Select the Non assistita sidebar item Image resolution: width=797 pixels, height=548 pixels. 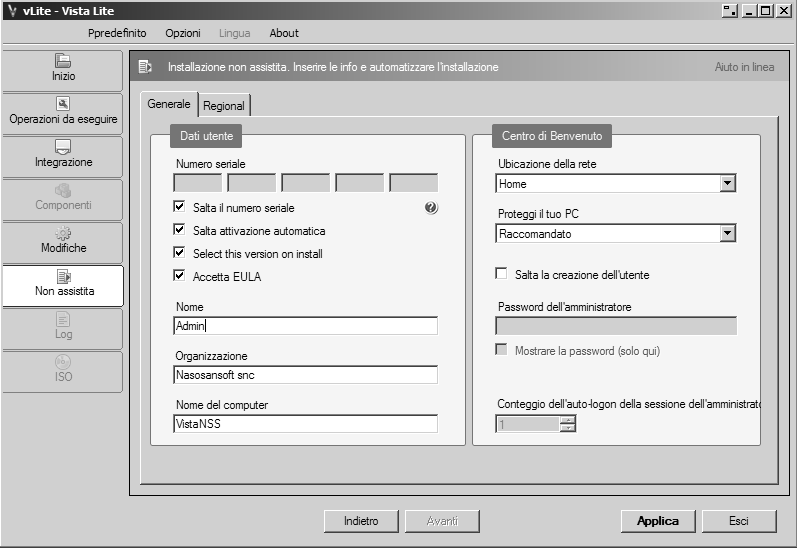click(63, 285)
